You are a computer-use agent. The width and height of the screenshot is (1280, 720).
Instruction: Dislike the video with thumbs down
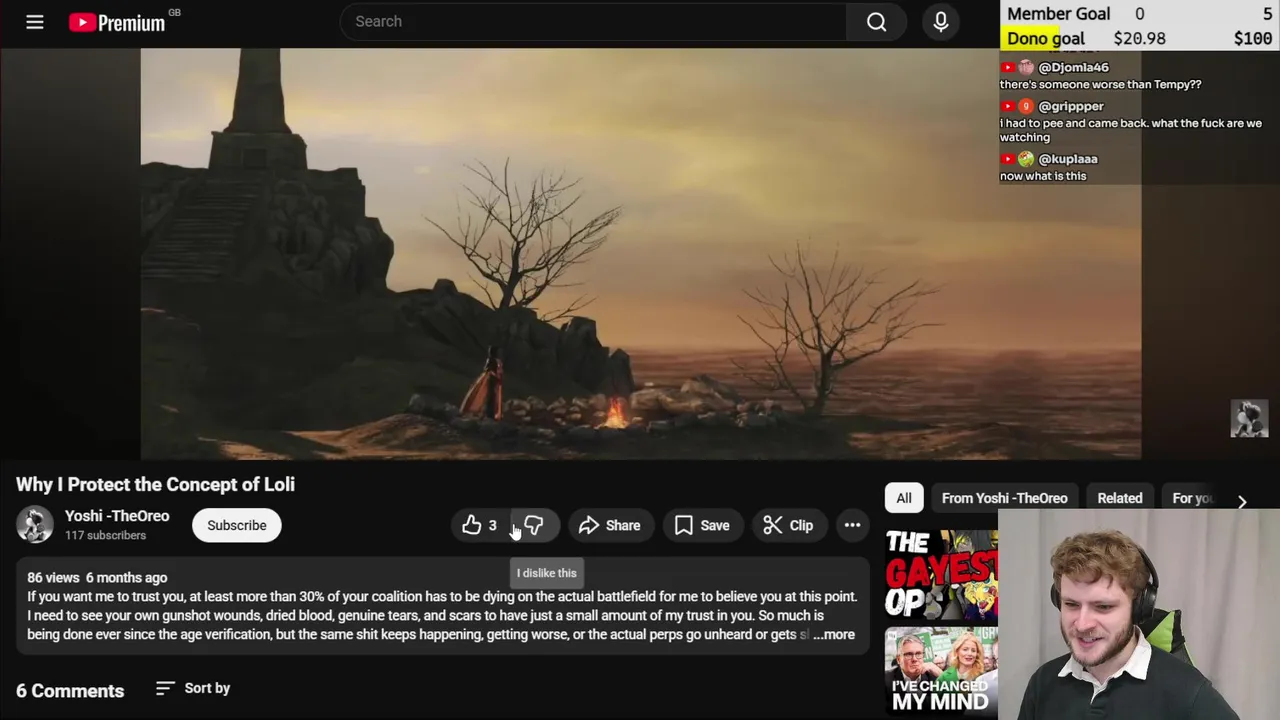[x=534, y=525]
